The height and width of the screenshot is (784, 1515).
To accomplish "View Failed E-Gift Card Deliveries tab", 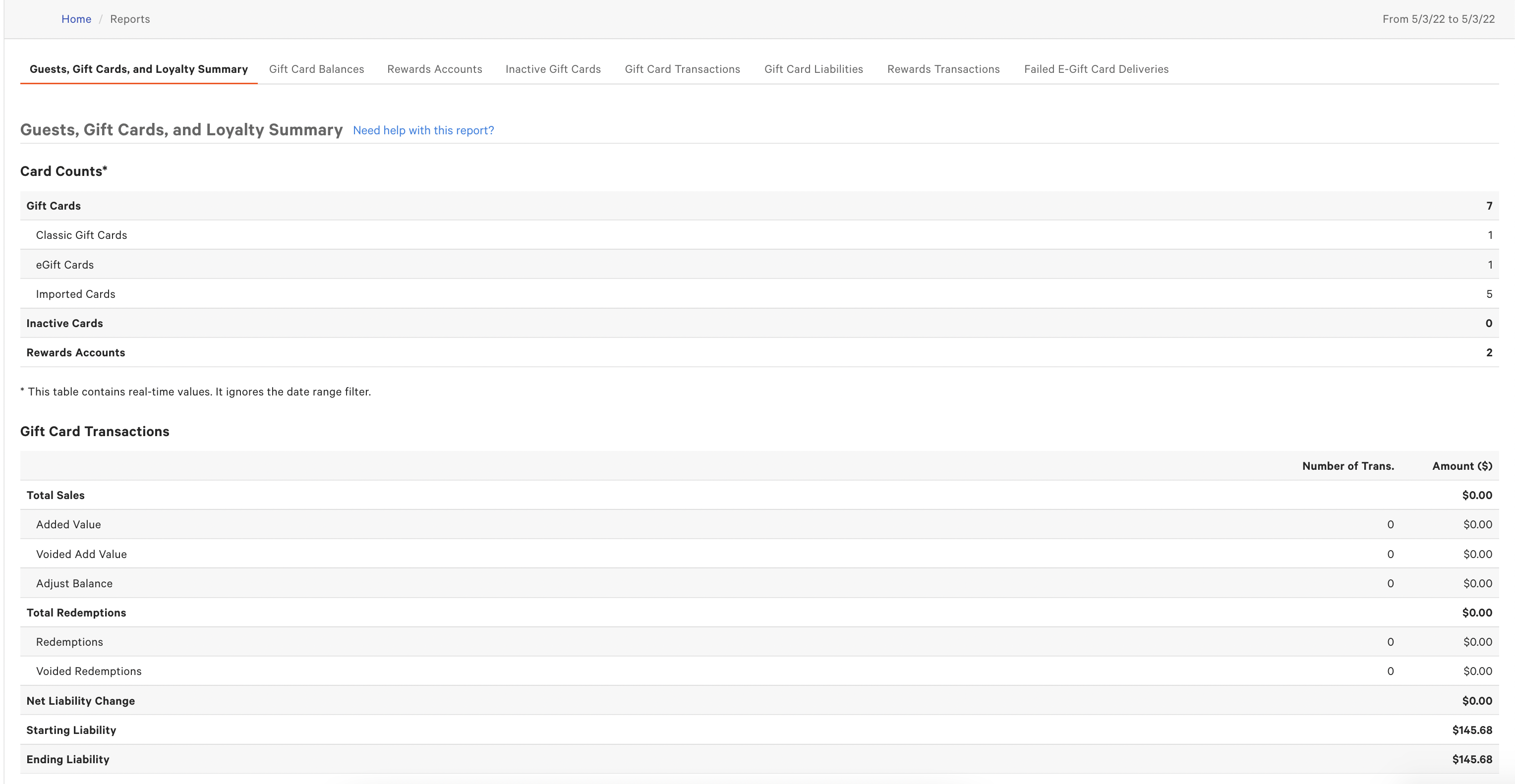I will coord(1096,69).
